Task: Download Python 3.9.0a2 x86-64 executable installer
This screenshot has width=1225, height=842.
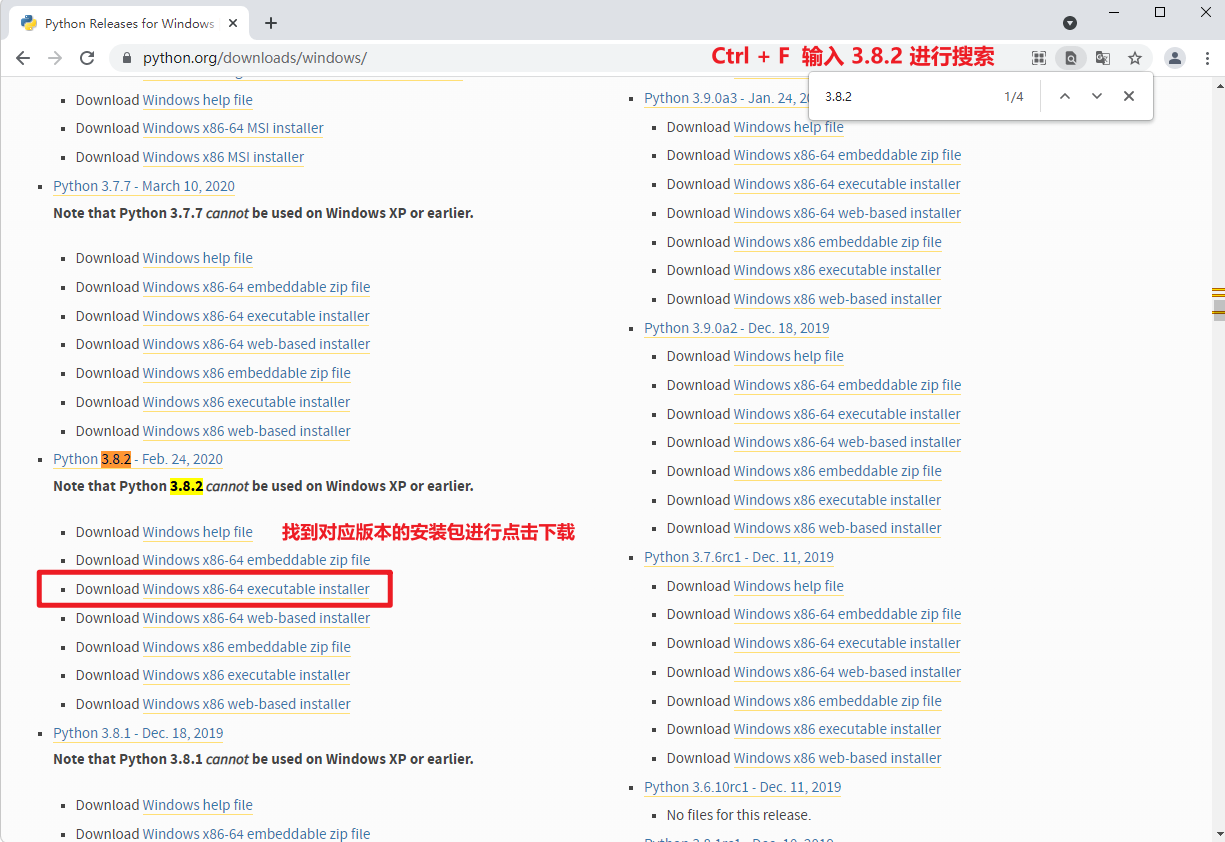Action: pos(847,414)
